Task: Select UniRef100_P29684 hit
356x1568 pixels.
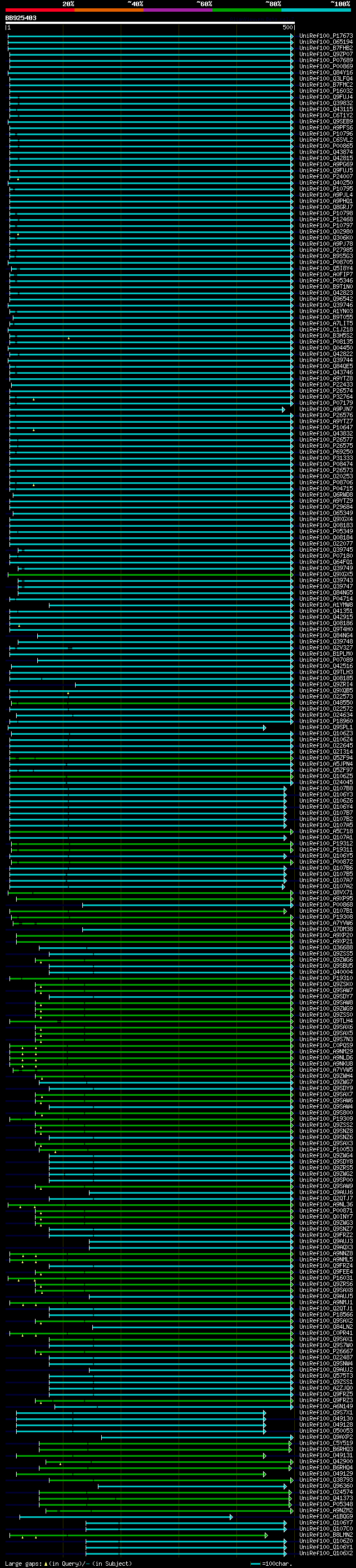Action: pos(325,507)
